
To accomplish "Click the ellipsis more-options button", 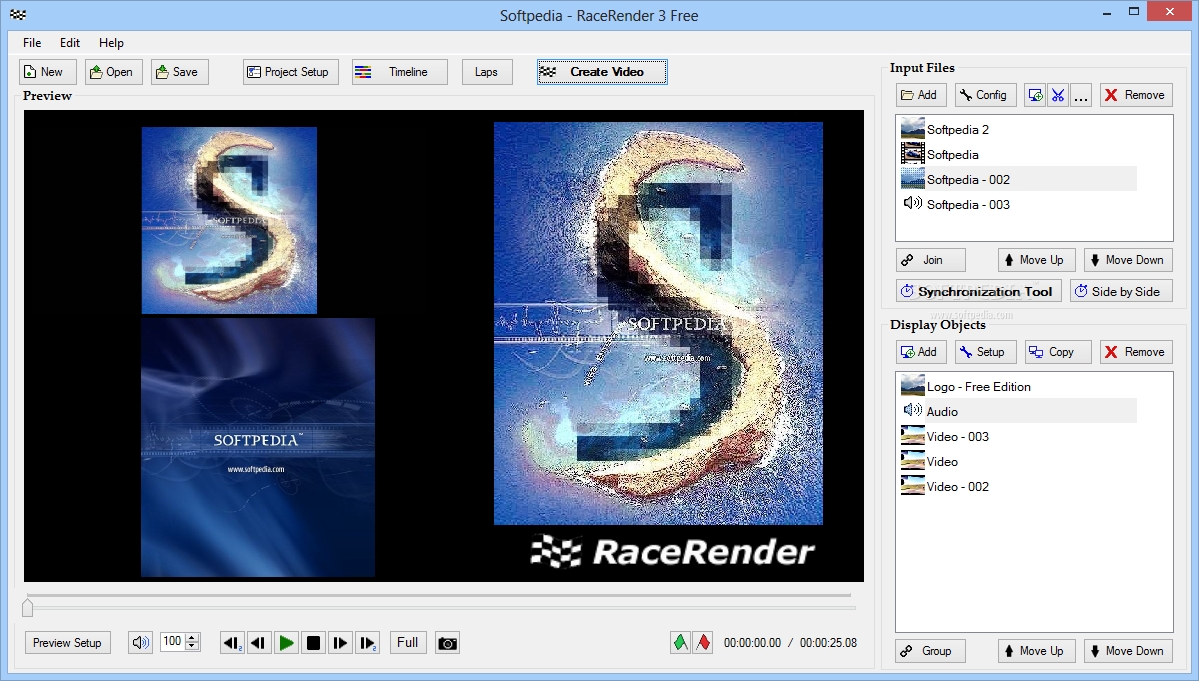I will (1080, 95).
